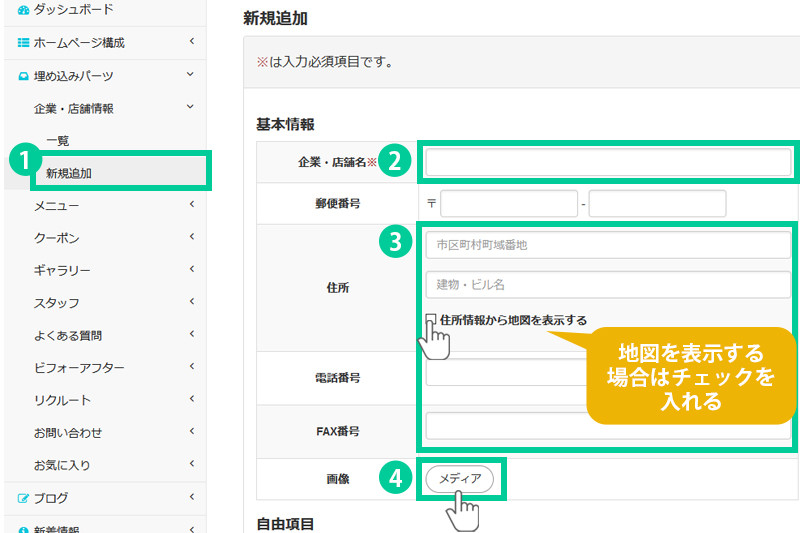800x533 pixels.
Task: Expand the ギャラリー sidebar section
Action: pos(100,271)
